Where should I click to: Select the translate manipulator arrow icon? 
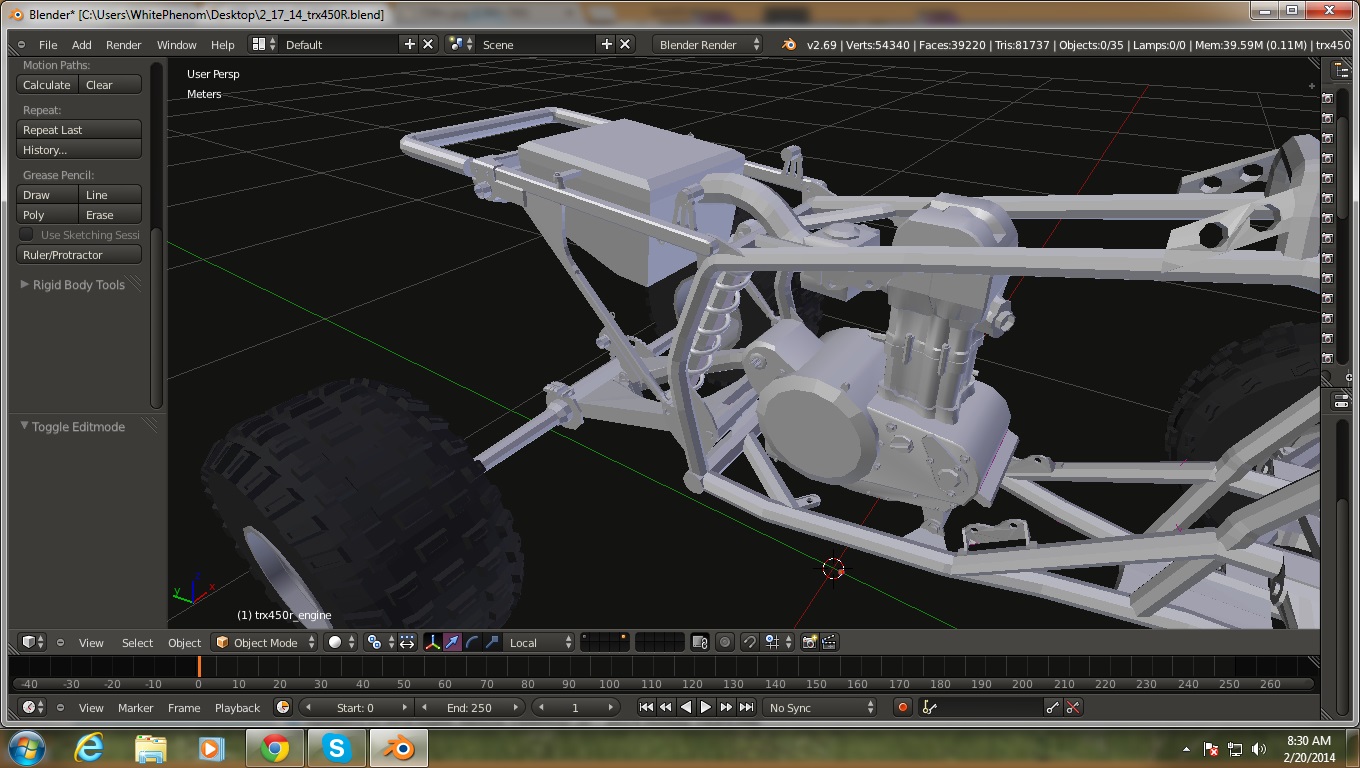click(453, 642)
